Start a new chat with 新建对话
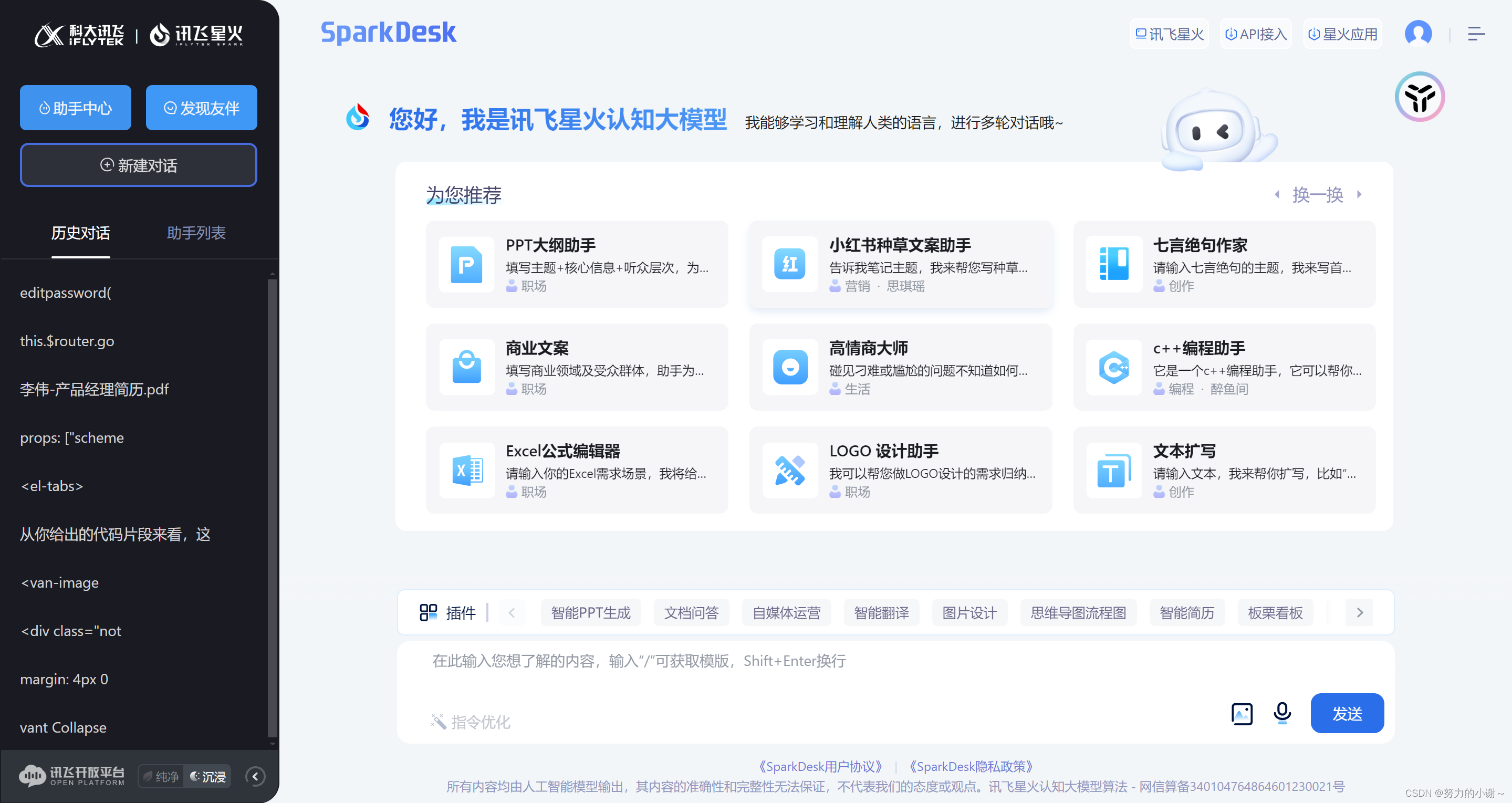Image resolution: width=1512 pixels, height=803 pixels. coord(139,165)
